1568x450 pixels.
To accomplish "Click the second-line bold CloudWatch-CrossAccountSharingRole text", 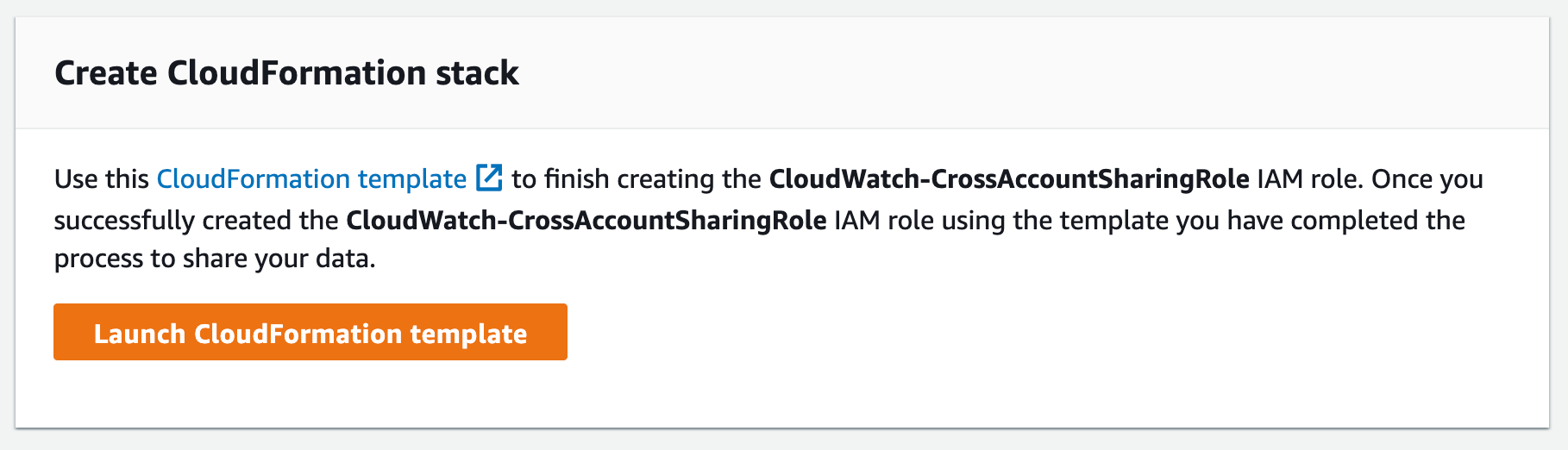I will [586, 220].
